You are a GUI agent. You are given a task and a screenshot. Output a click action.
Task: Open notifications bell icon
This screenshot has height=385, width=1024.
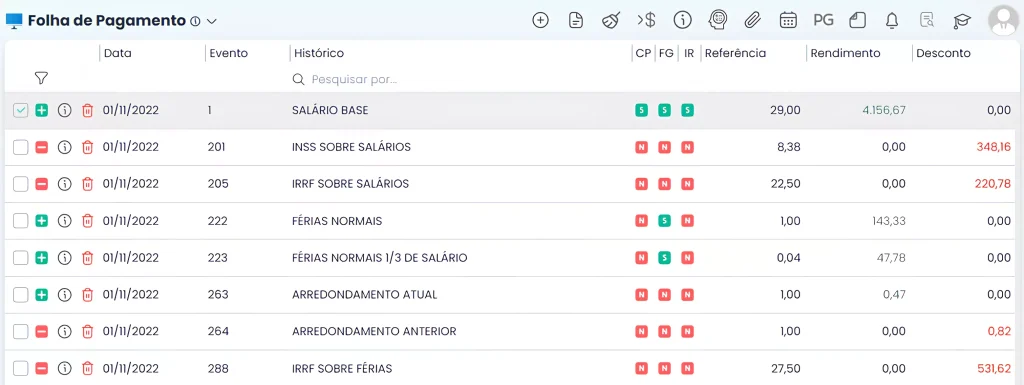coord(891,21)
